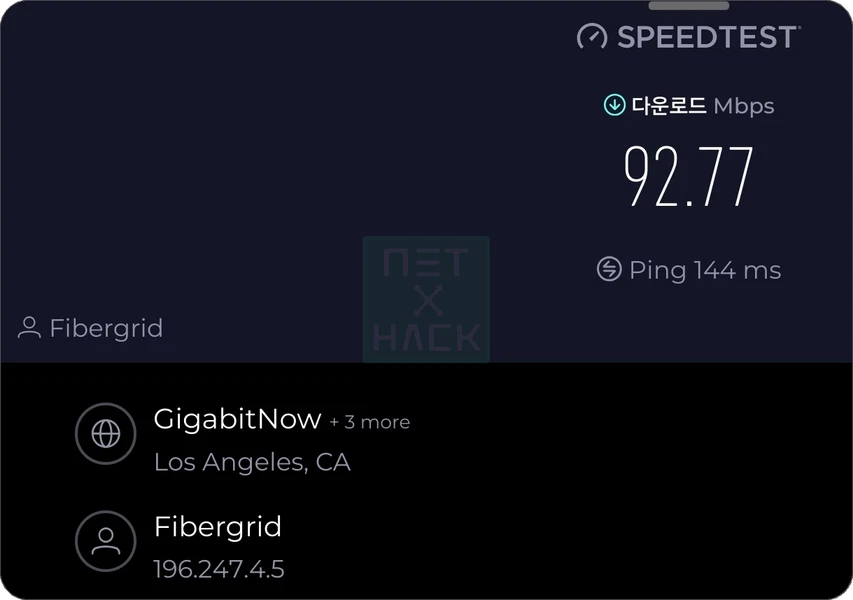Select the circled person ISP icon
Viewport: 853px width, 600px height.
pos(105,541)
